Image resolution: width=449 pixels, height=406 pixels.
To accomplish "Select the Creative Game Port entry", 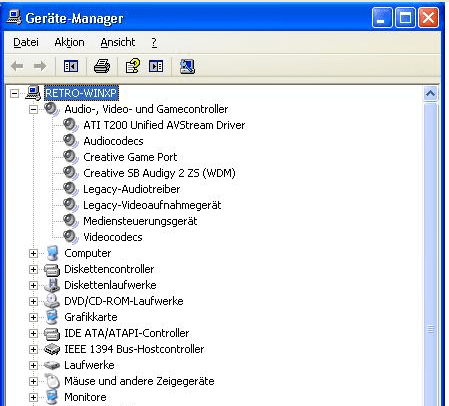I will tap(130, 157).
